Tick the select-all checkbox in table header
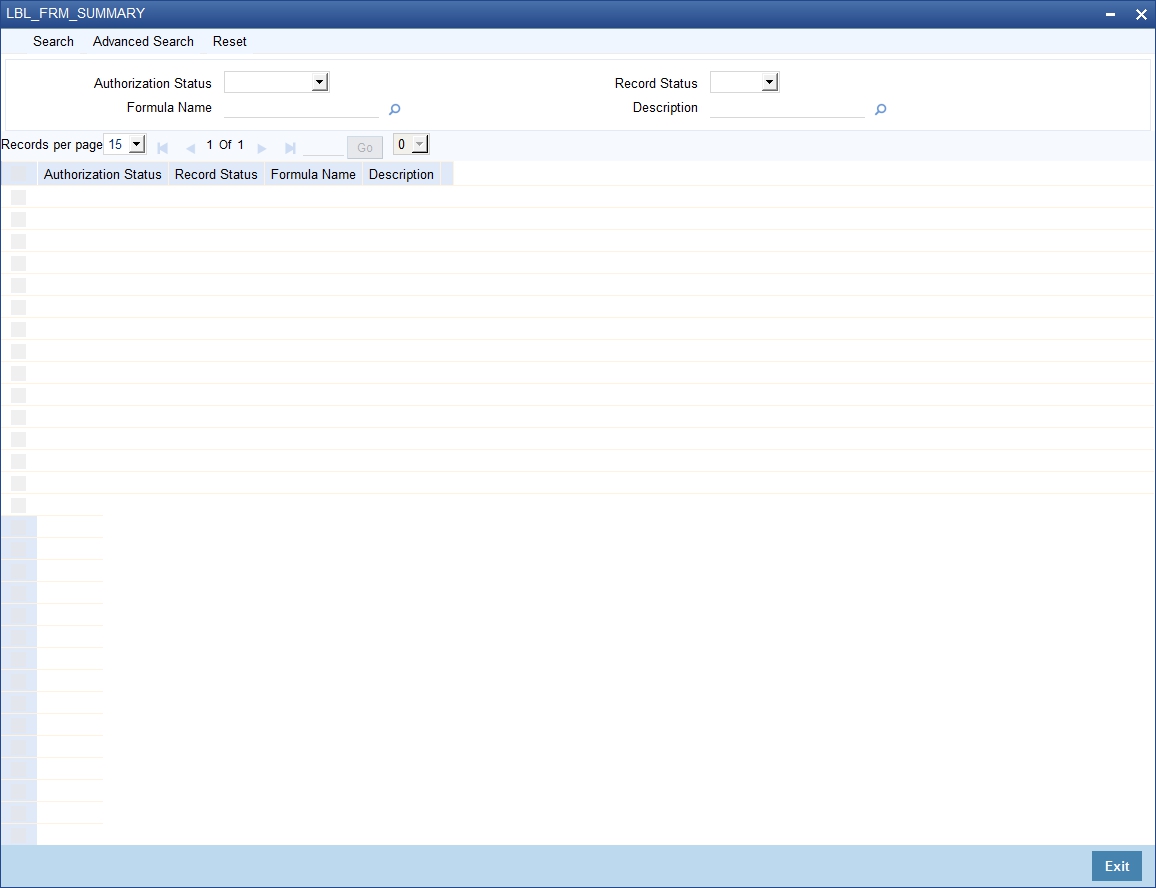The height and width of the screenshot is (888, 1156). 18,174
